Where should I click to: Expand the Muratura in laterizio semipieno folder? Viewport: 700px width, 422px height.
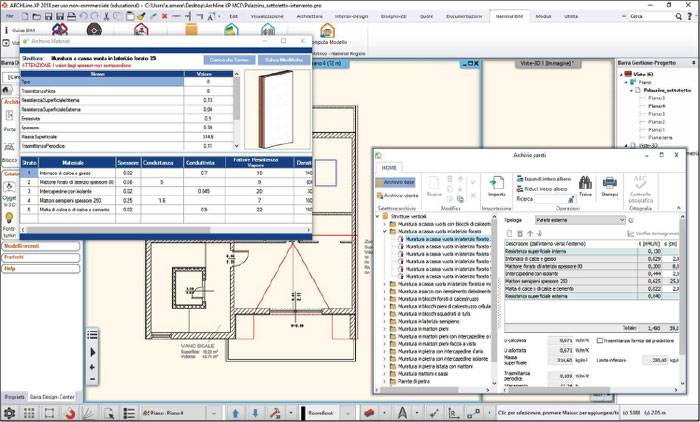385,321
